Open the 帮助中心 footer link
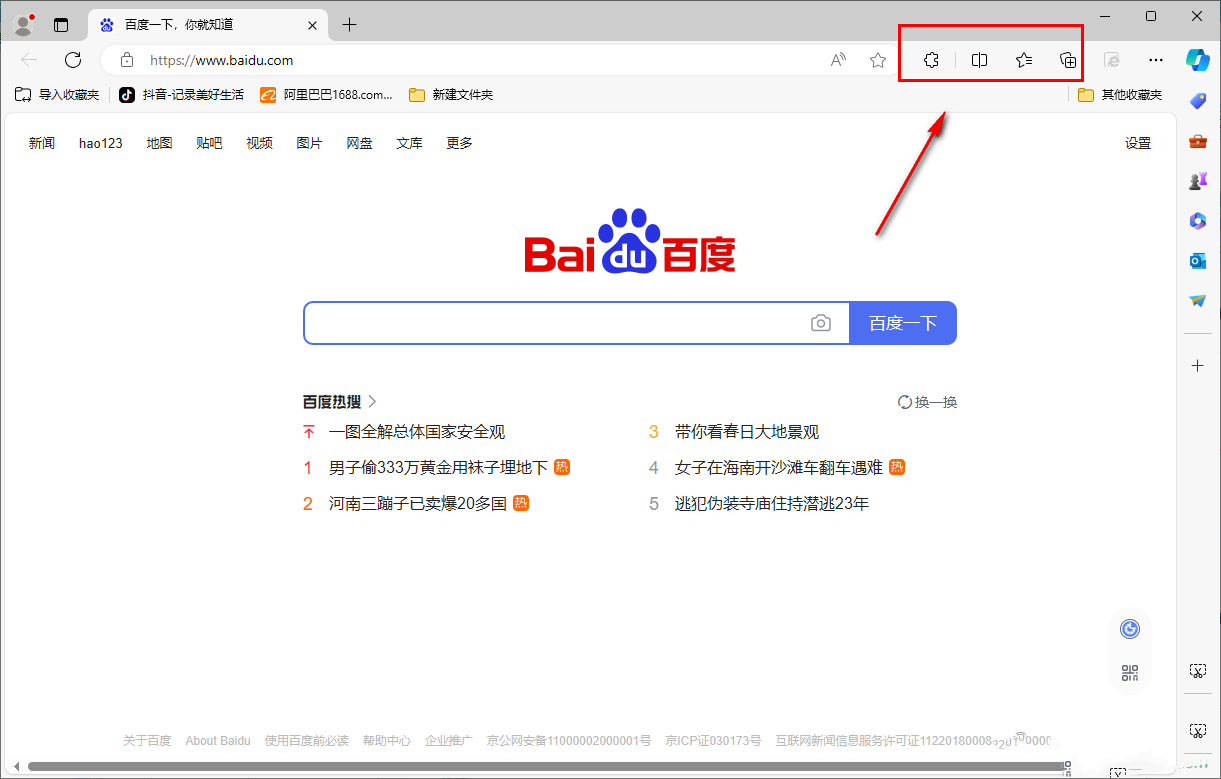Image resolution: width=1221 pixels, height=779 pixels. 387,741
